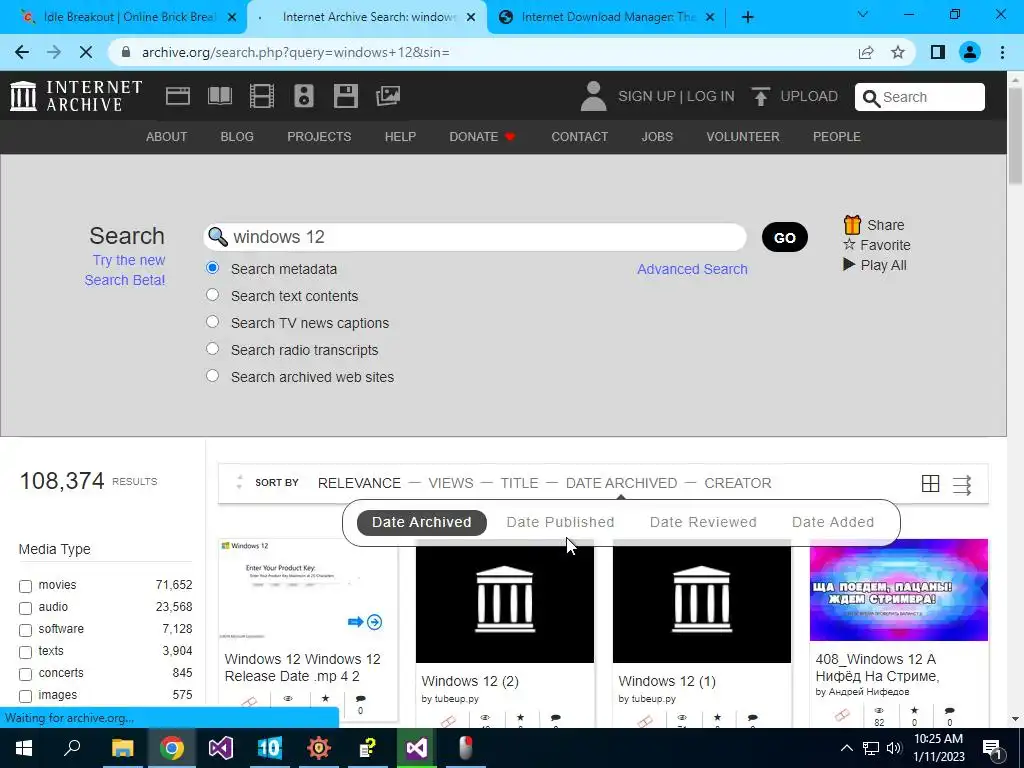The width and height of the screenshot is (1024, 768).
Task: Open the Video film strip icon
Action: click(262, 96)
